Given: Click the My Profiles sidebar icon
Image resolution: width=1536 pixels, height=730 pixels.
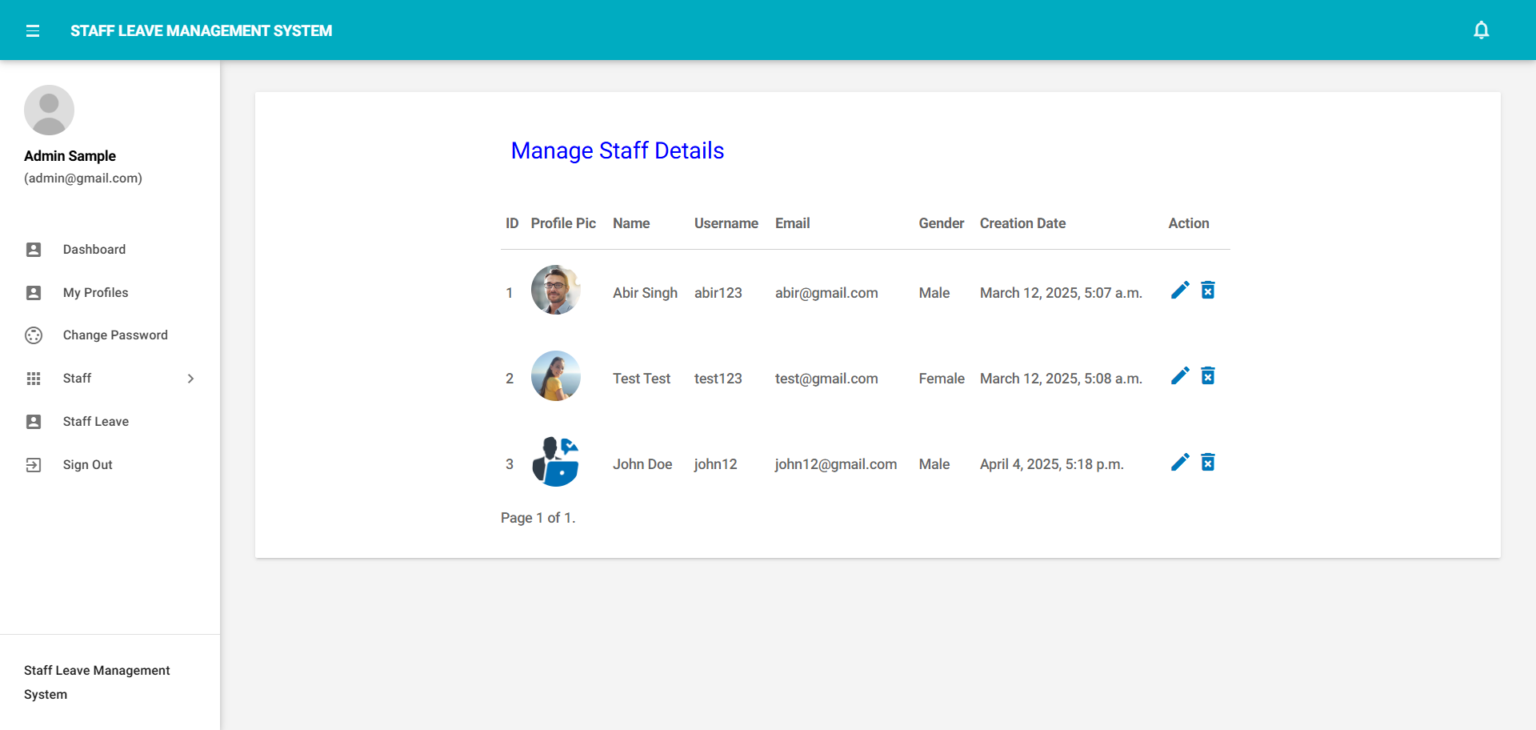Looking at the screenshot, I should [x=34, y=292].
